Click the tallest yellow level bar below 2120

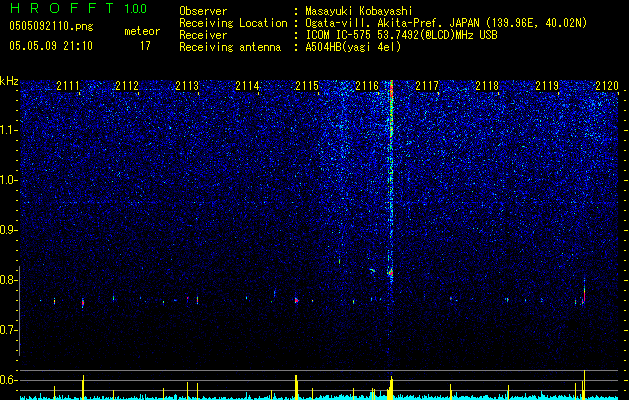pos(584,384)
